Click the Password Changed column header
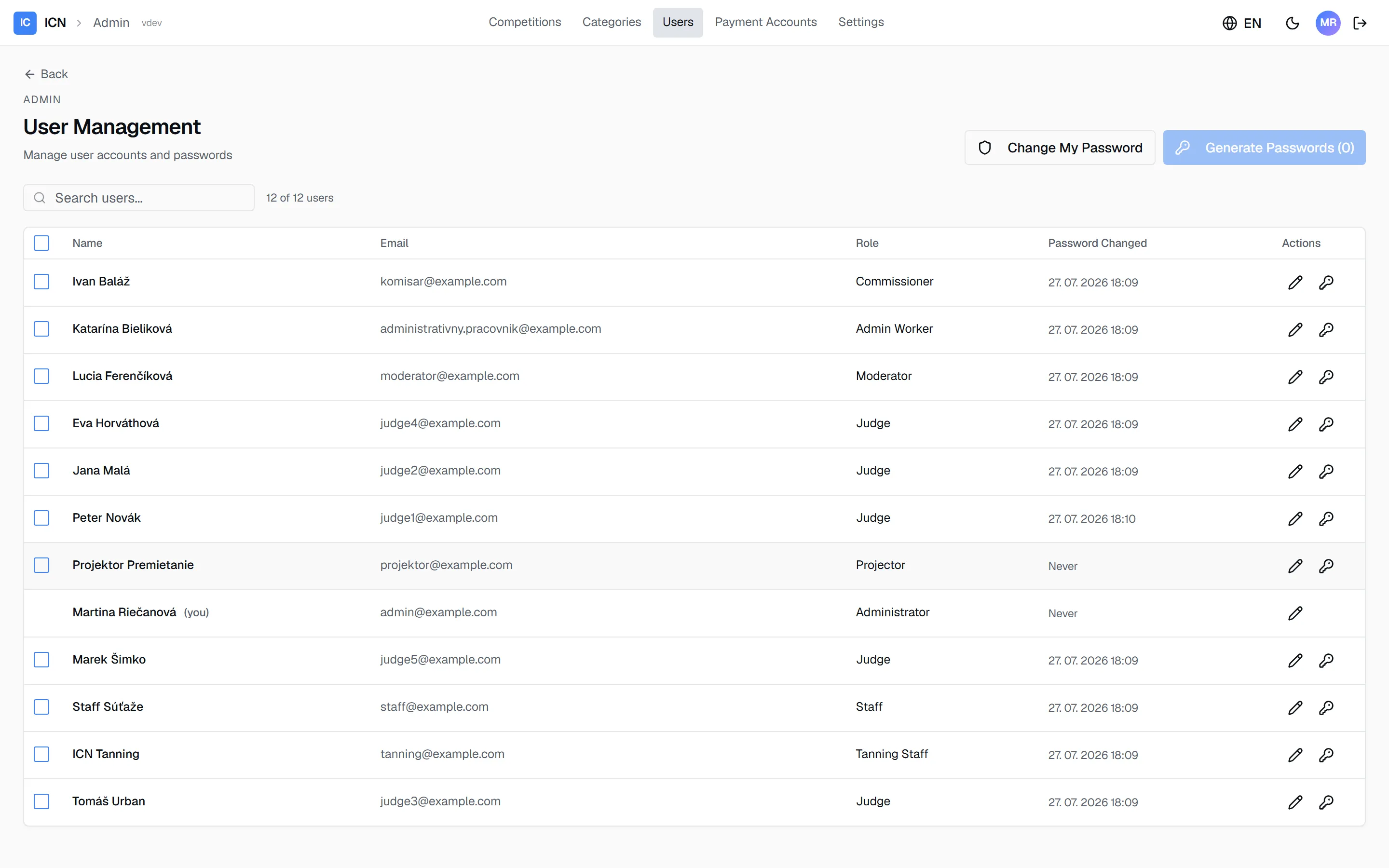1389x868 pixels. pos(1097,243)
